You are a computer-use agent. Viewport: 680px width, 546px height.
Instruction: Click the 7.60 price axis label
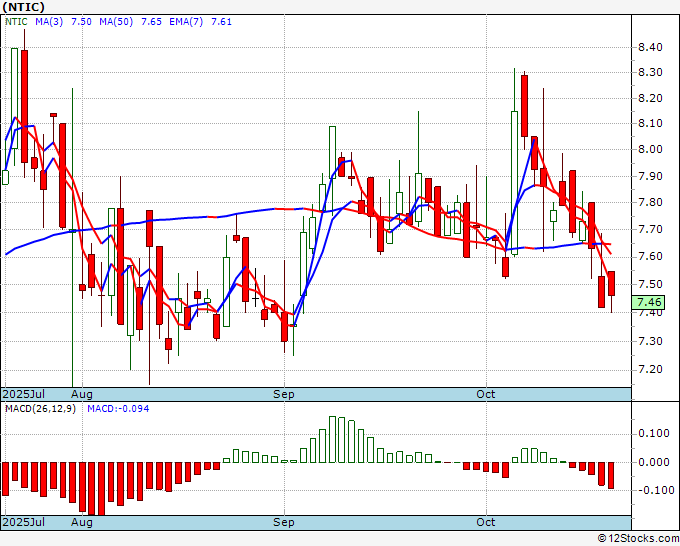tap(650, 257)
